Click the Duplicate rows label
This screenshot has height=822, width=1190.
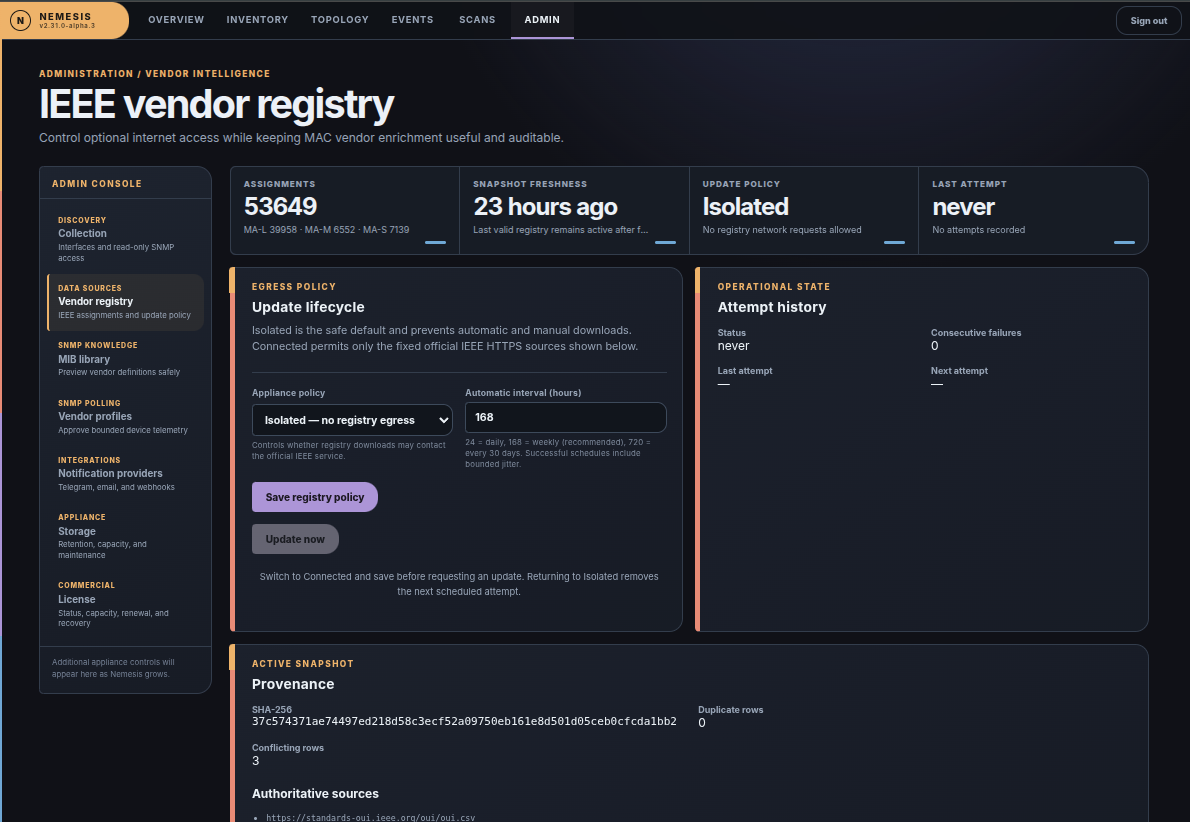coord(731,710)
